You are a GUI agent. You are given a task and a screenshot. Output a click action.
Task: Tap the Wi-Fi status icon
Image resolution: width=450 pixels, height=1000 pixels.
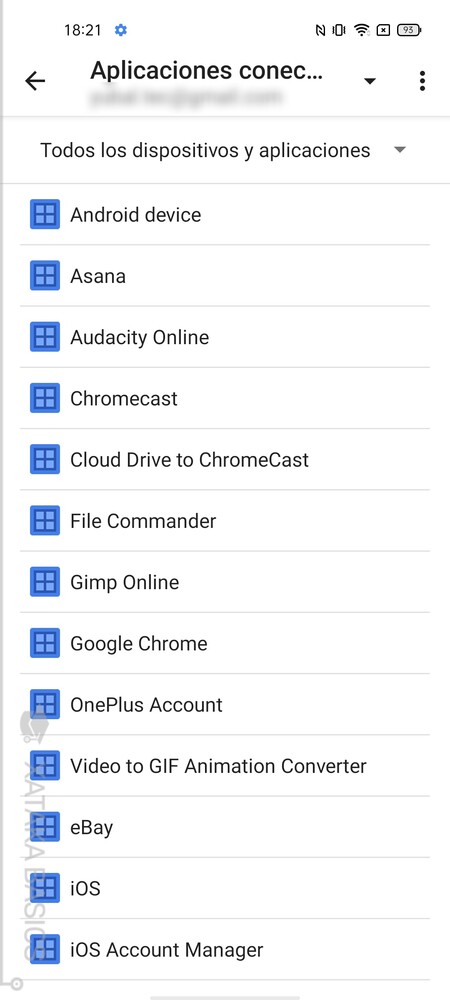pos(361,30)
